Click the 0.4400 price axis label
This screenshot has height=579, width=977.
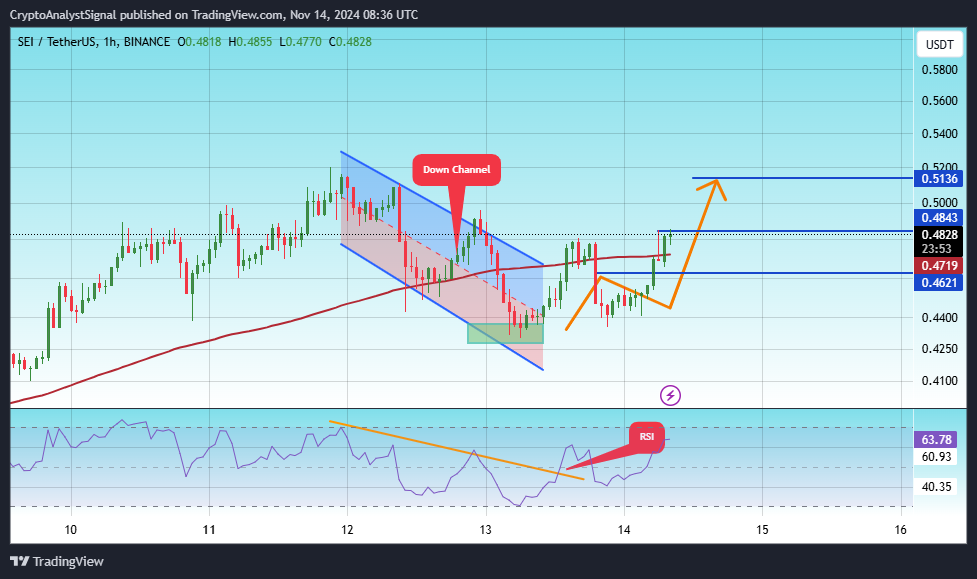tap(940, 318)
